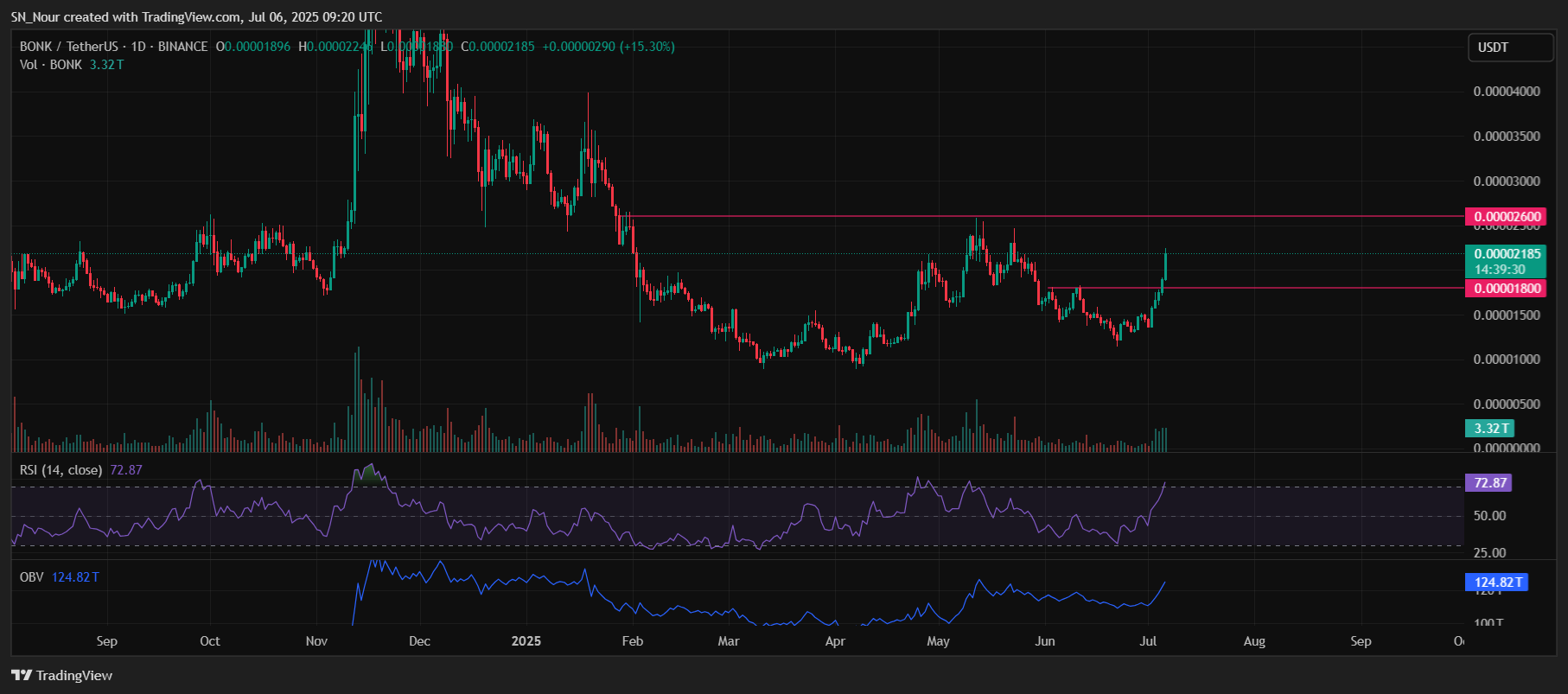Click the 0.00004000 price scale label
This screenshot has height=694, width=1568.
(1506, 92)
